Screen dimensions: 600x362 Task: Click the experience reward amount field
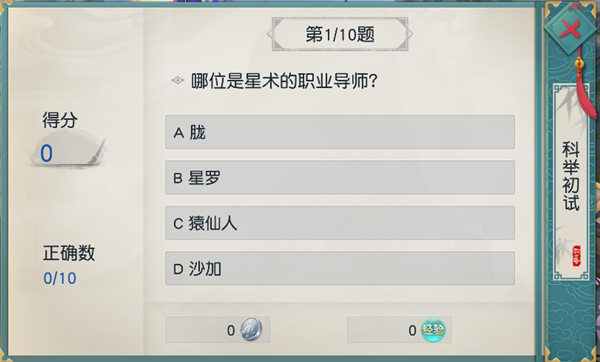(399, 329)
